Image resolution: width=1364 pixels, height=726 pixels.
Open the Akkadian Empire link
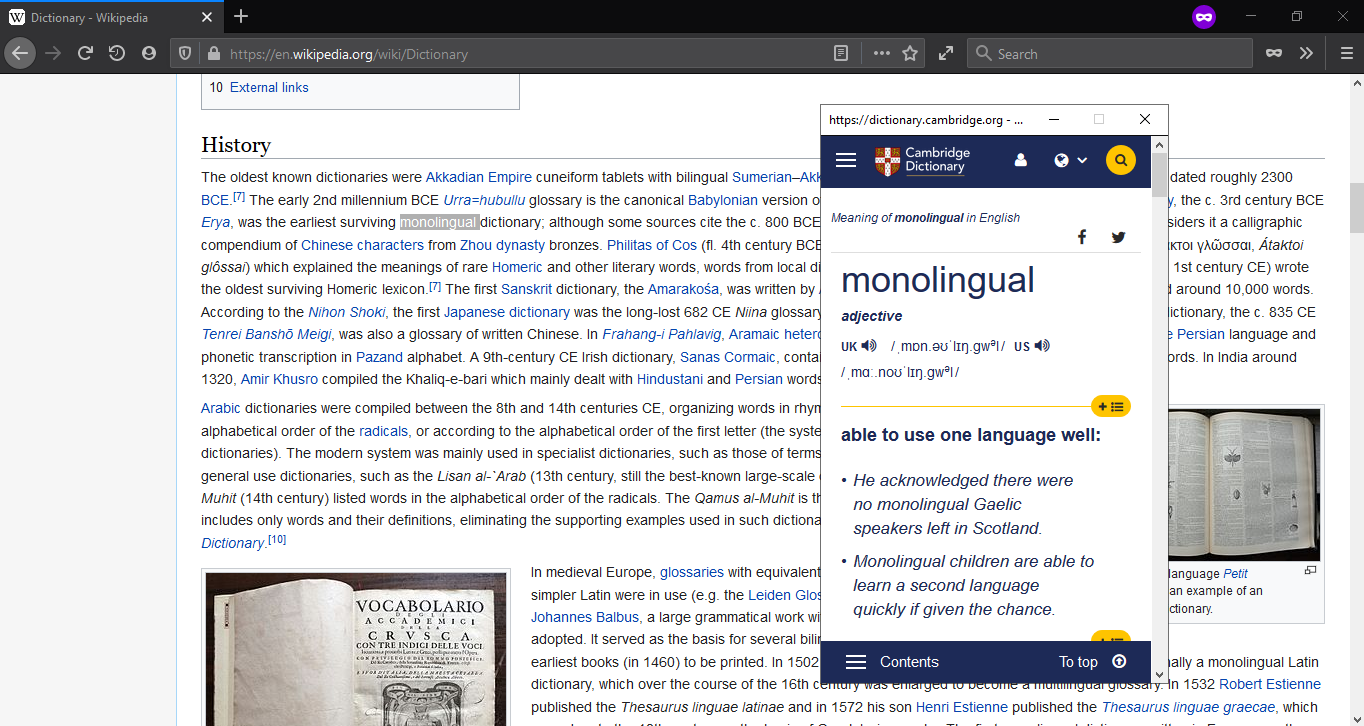click(x=479, y=177)
